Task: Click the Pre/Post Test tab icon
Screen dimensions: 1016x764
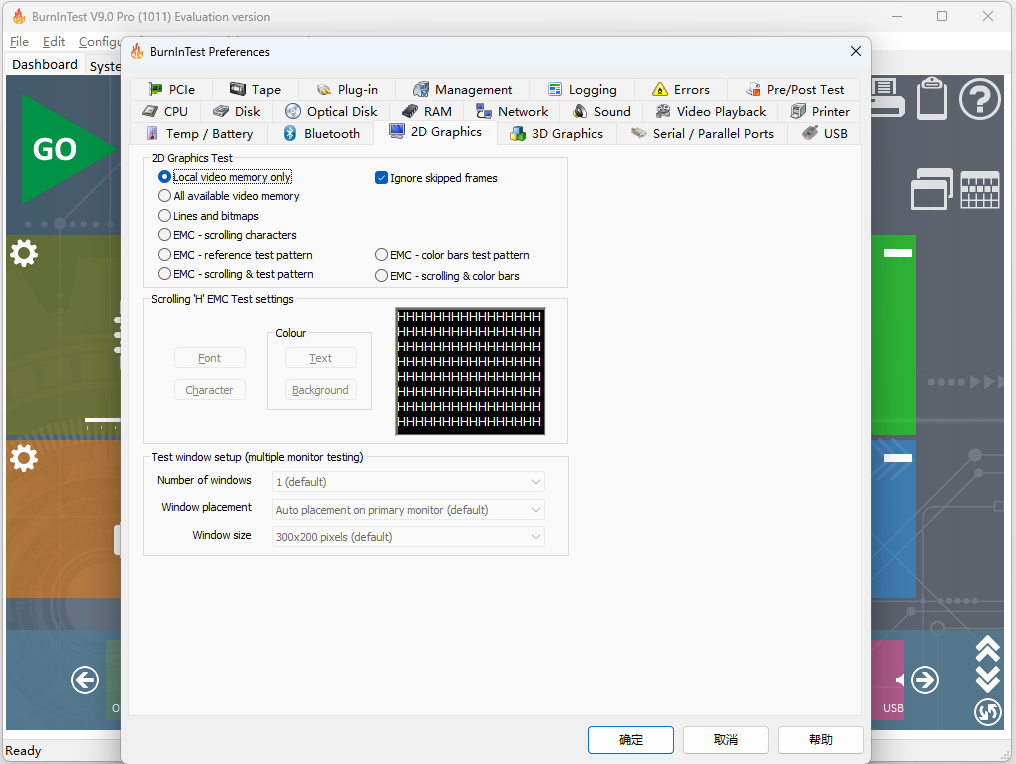Action: click(753, 89)
